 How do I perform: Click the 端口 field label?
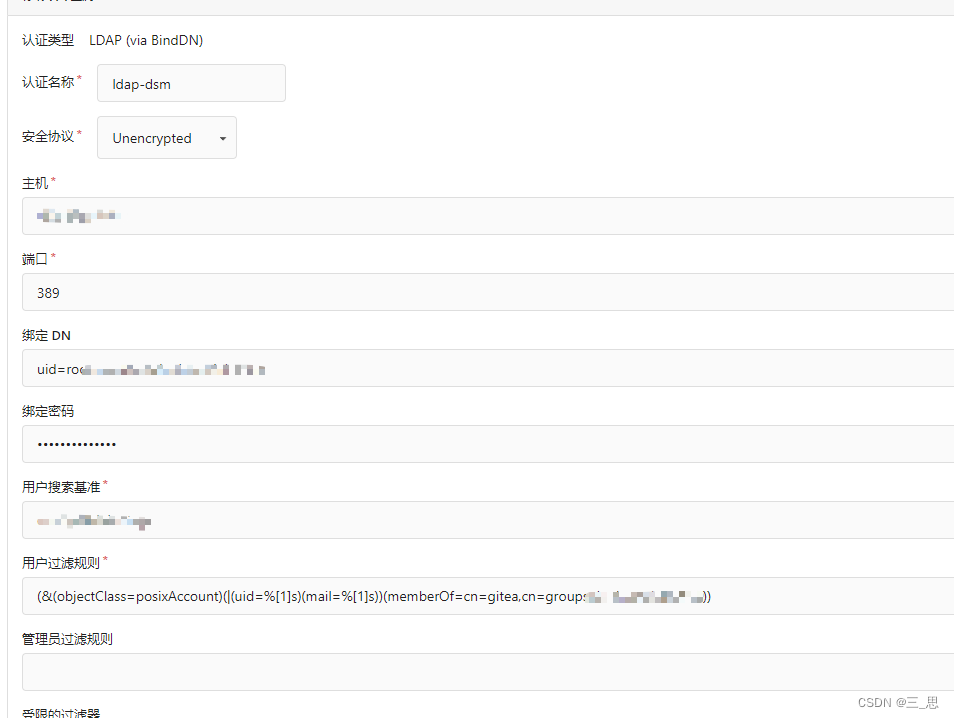[35, 260]
